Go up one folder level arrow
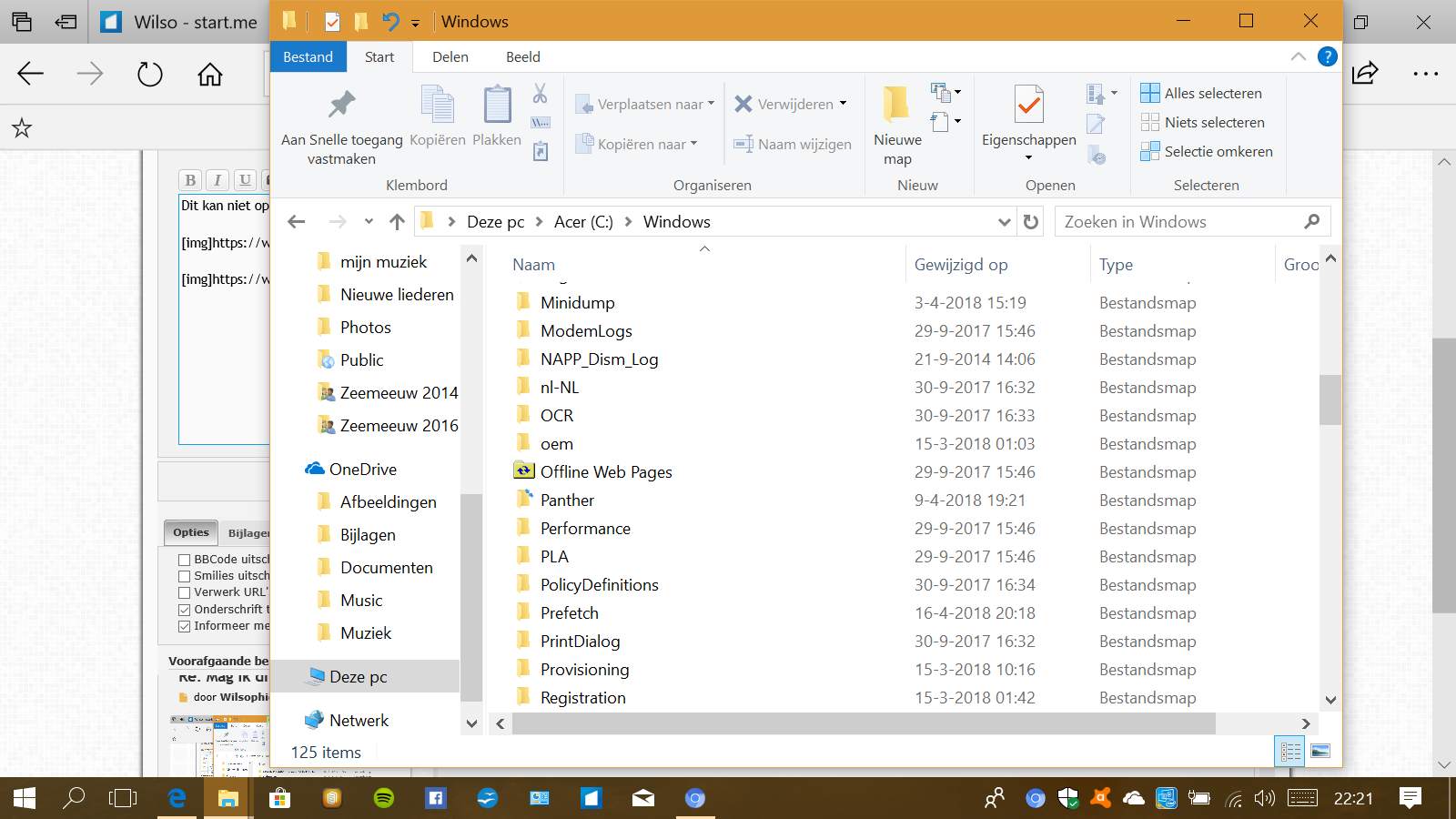Viewport: 1456px width, 819px height. [x=397, y=221]
